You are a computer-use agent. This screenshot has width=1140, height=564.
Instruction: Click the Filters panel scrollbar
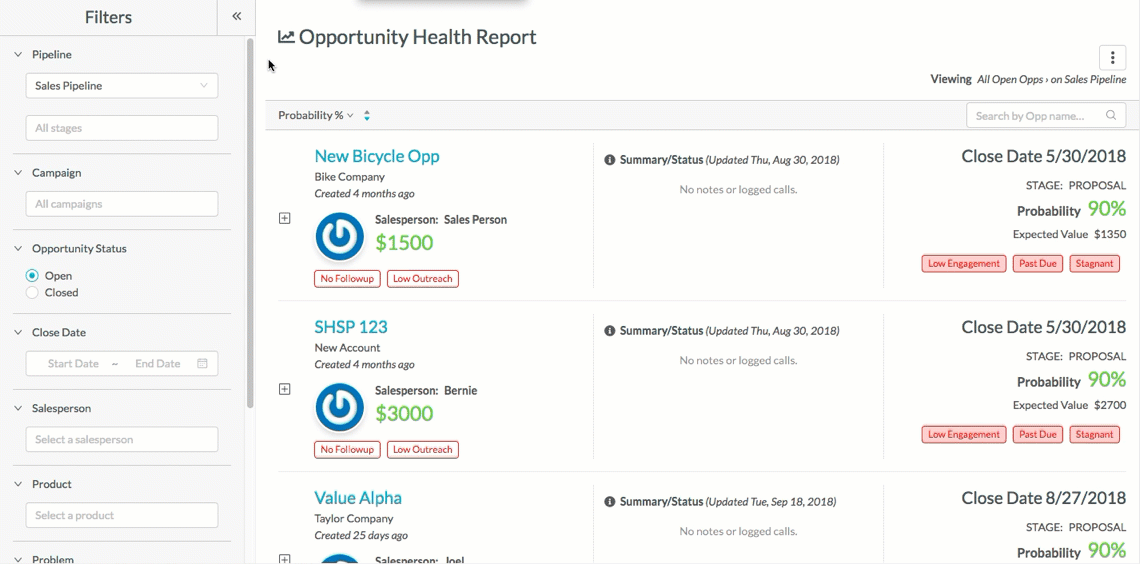click(250, 225)
